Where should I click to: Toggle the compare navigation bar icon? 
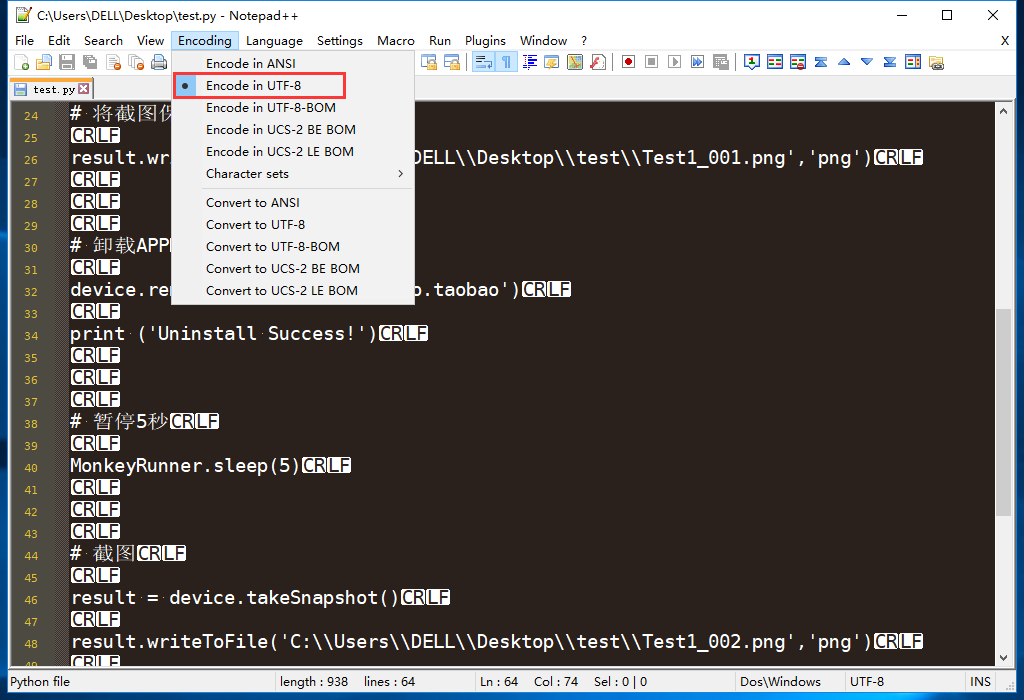point(913,63)
